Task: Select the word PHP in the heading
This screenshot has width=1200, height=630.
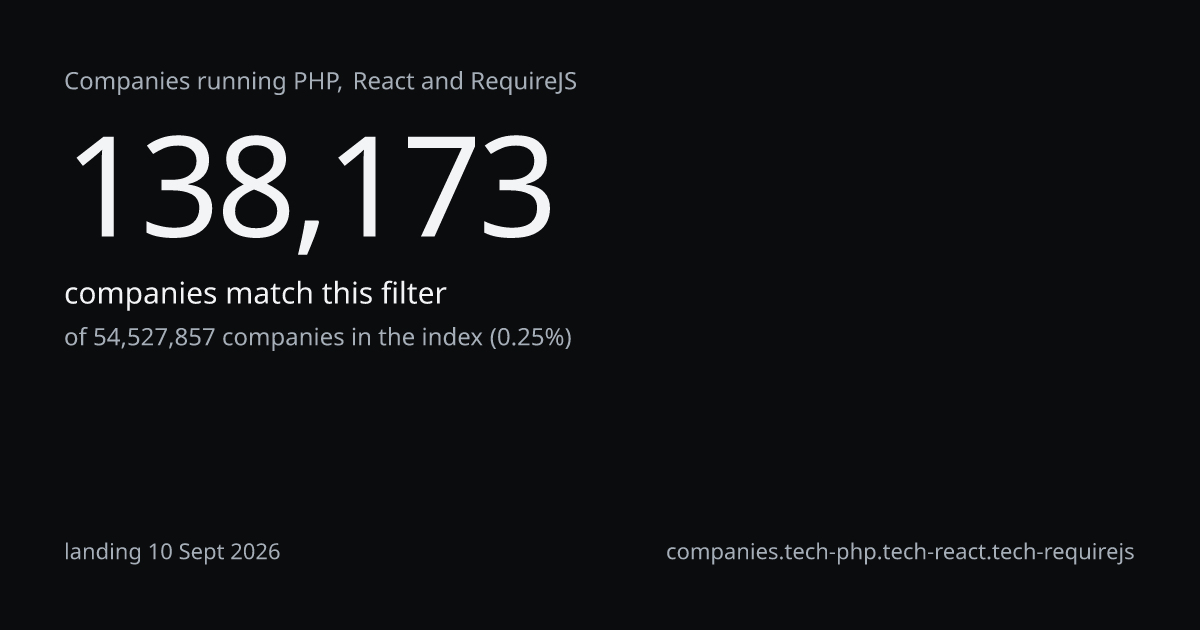Action: [318, 82]
